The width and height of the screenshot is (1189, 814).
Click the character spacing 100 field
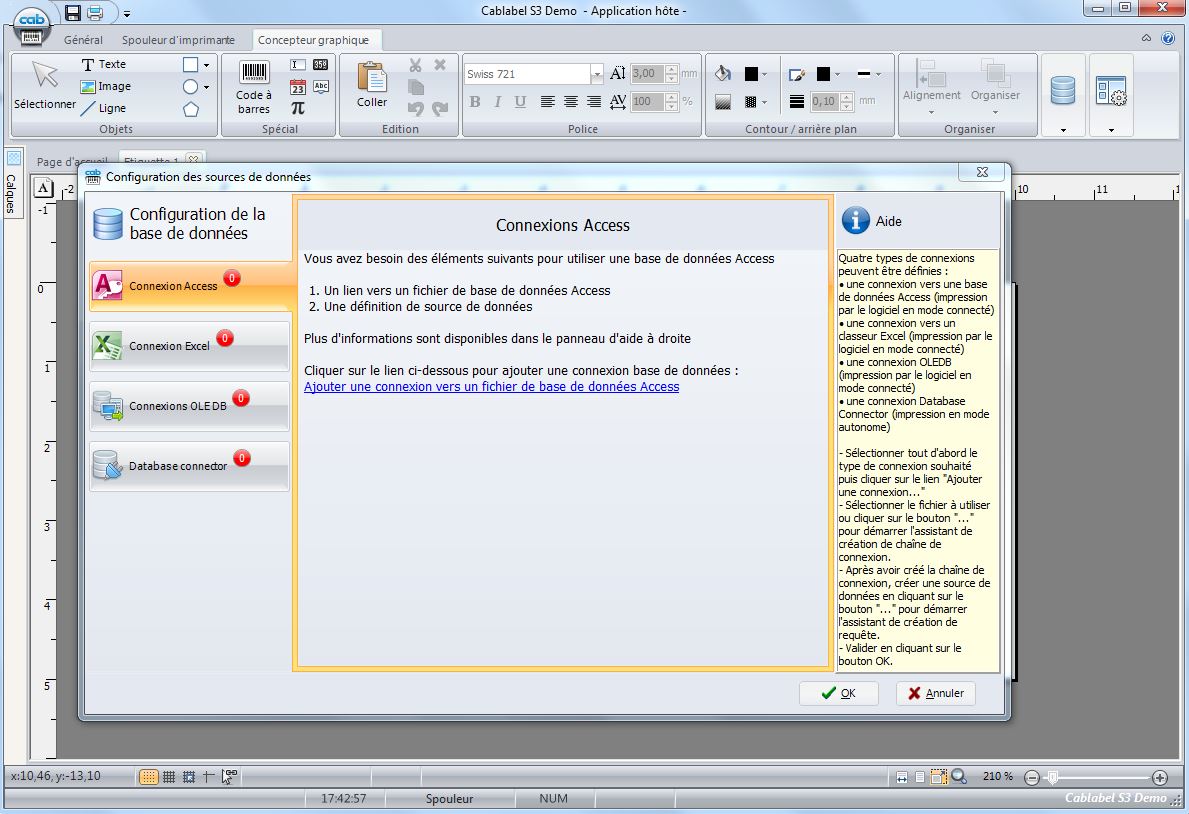648,101
